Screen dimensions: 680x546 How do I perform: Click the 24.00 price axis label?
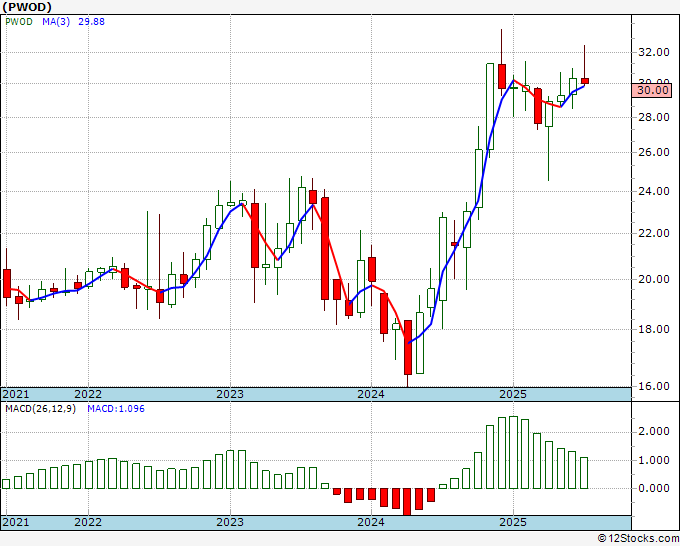point(654,191)
